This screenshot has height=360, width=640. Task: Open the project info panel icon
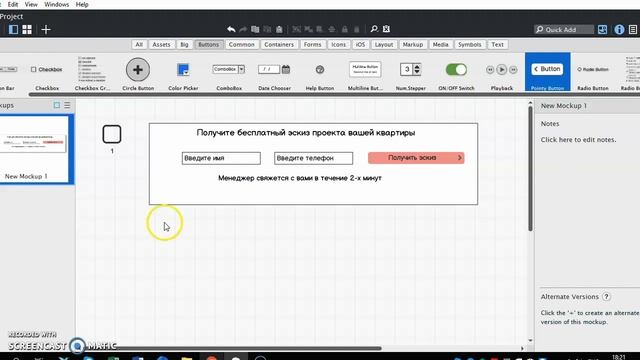click(633, 29)
